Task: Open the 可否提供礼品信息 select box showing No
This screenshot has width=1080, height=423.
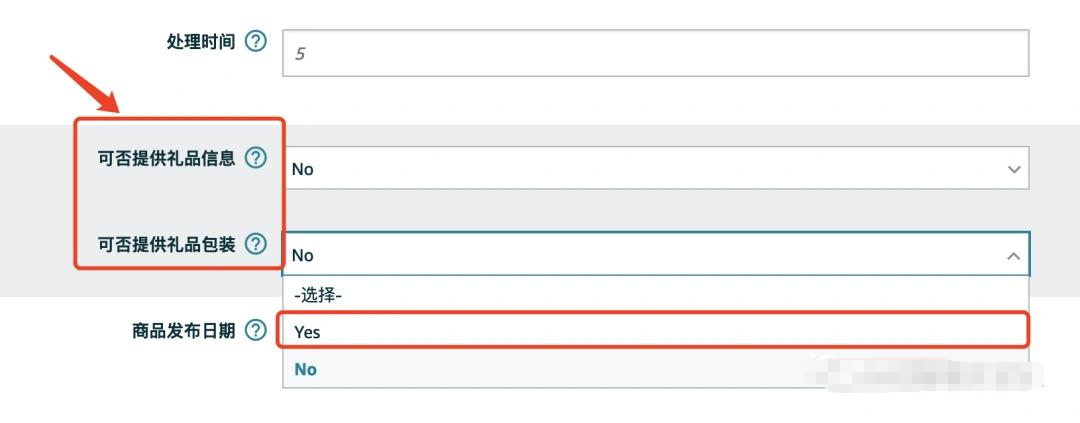Action: coord(655,168)
